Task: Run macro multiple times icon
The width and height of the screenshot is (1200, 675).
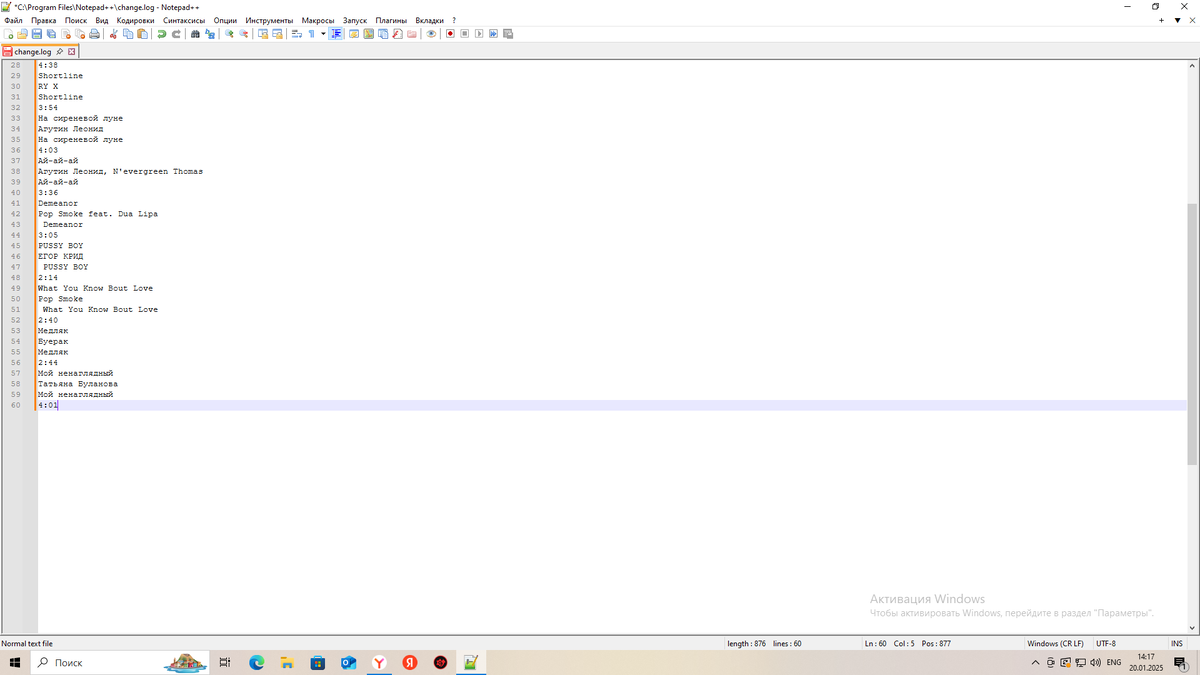Action: 493,34
